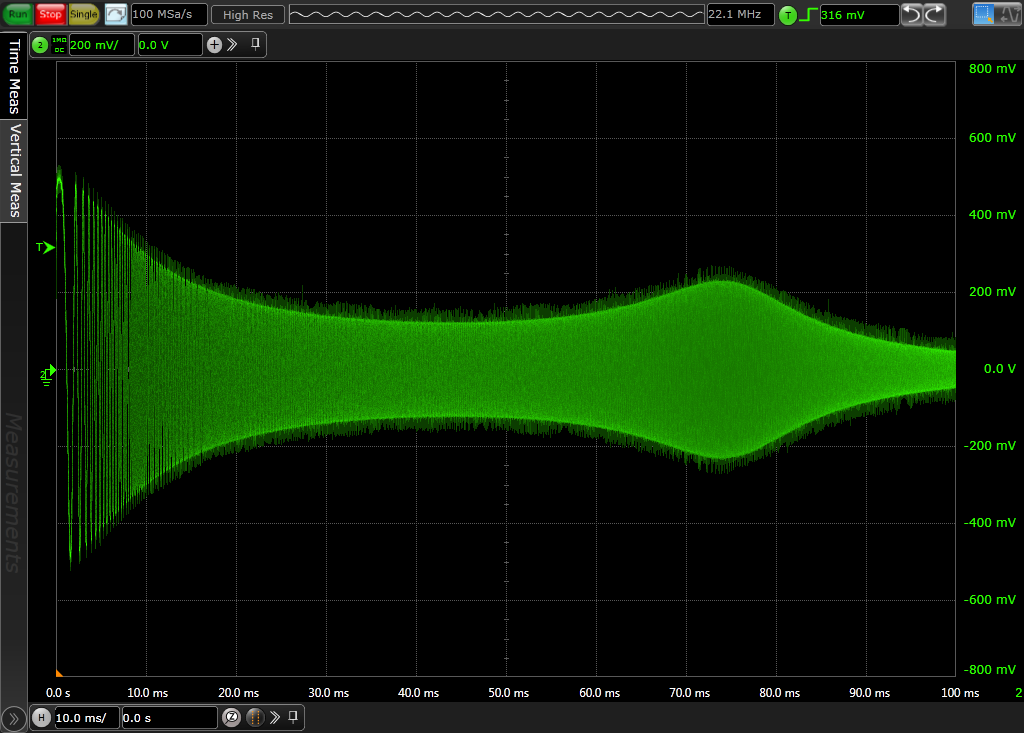Toggle channel 2 on or off

(40, 45)
